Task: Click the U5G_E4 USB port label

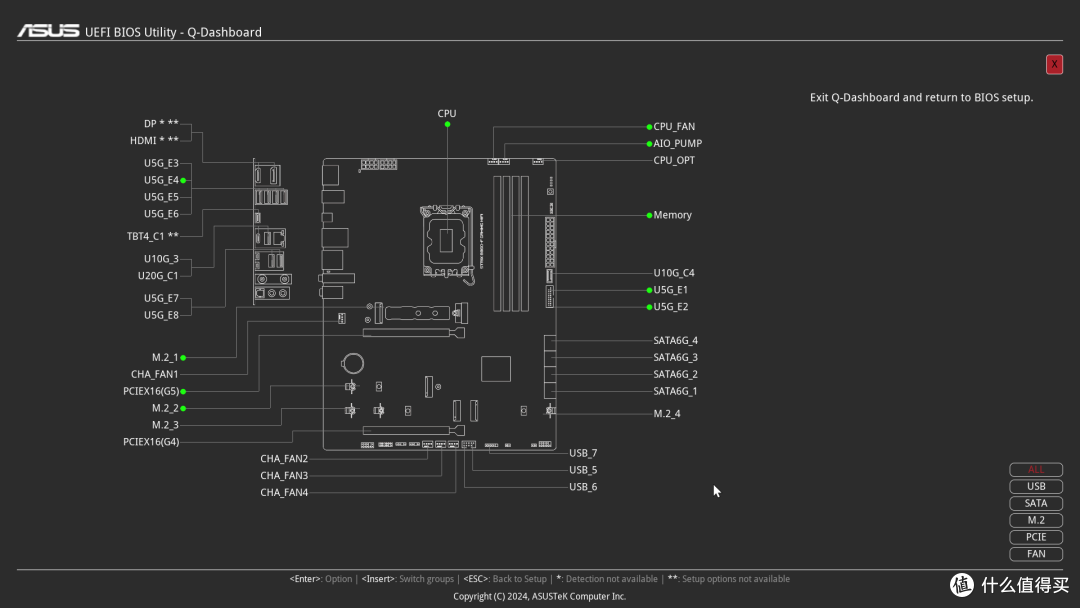Action: coord(161,180)
